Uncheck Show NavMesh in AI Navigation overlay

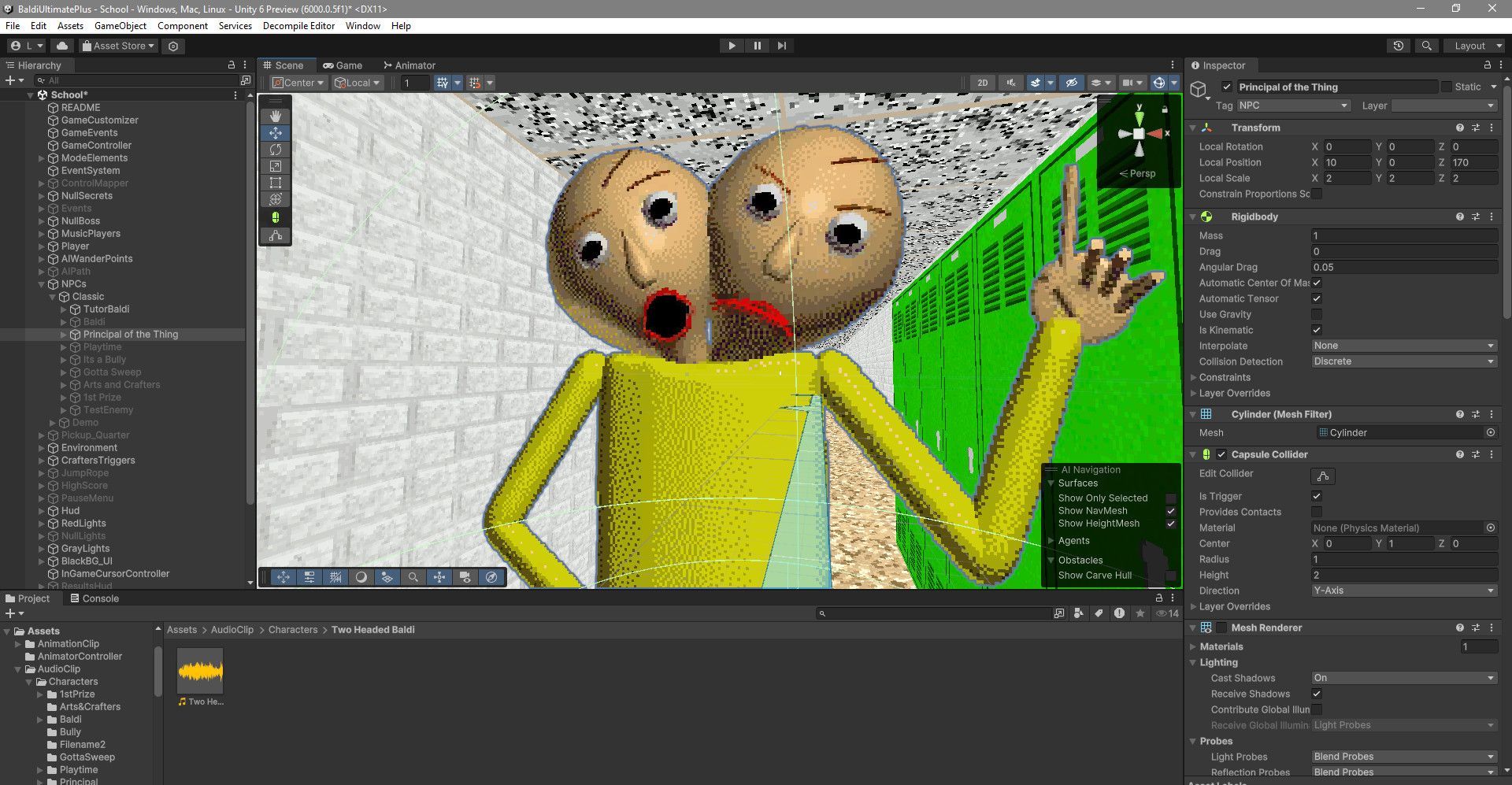click(1171, 510)
